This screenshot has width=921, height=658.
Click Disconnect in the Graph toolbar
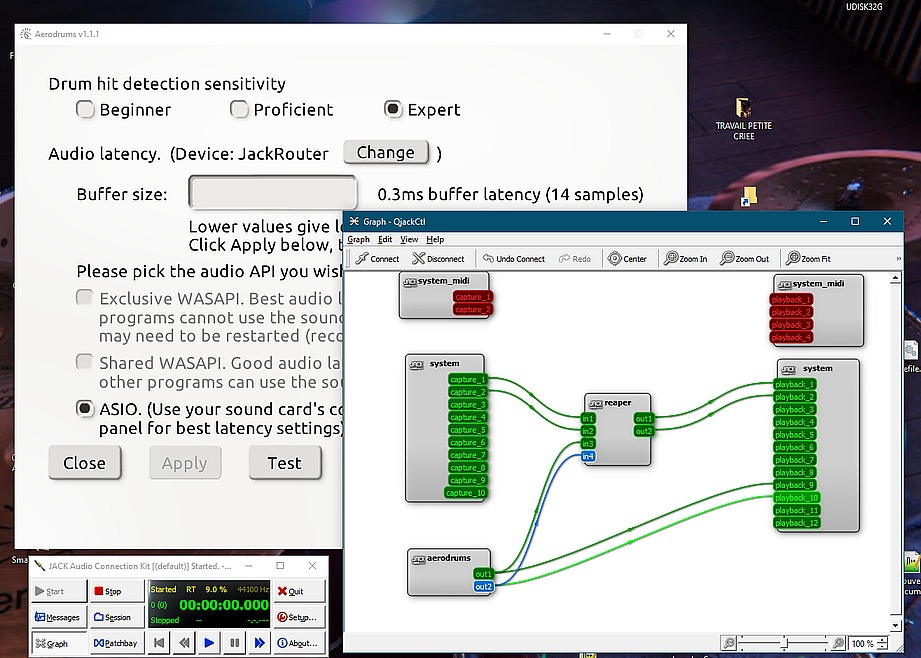pyautogui.click(x=438, y=258)
